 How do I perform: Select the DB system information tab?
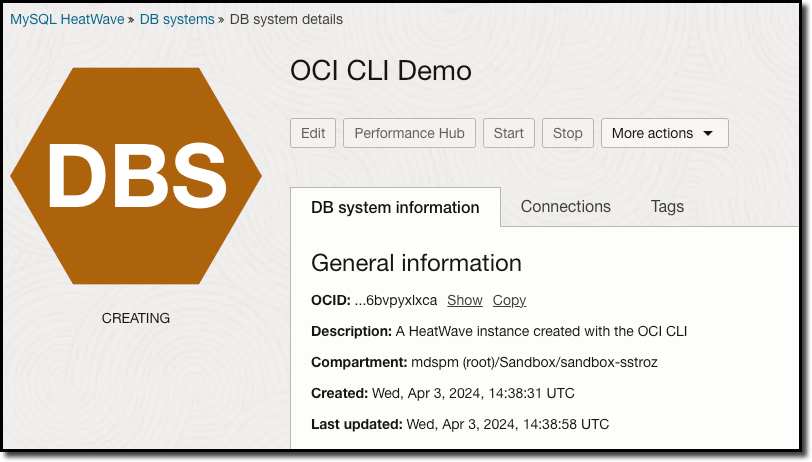[395, 207]
